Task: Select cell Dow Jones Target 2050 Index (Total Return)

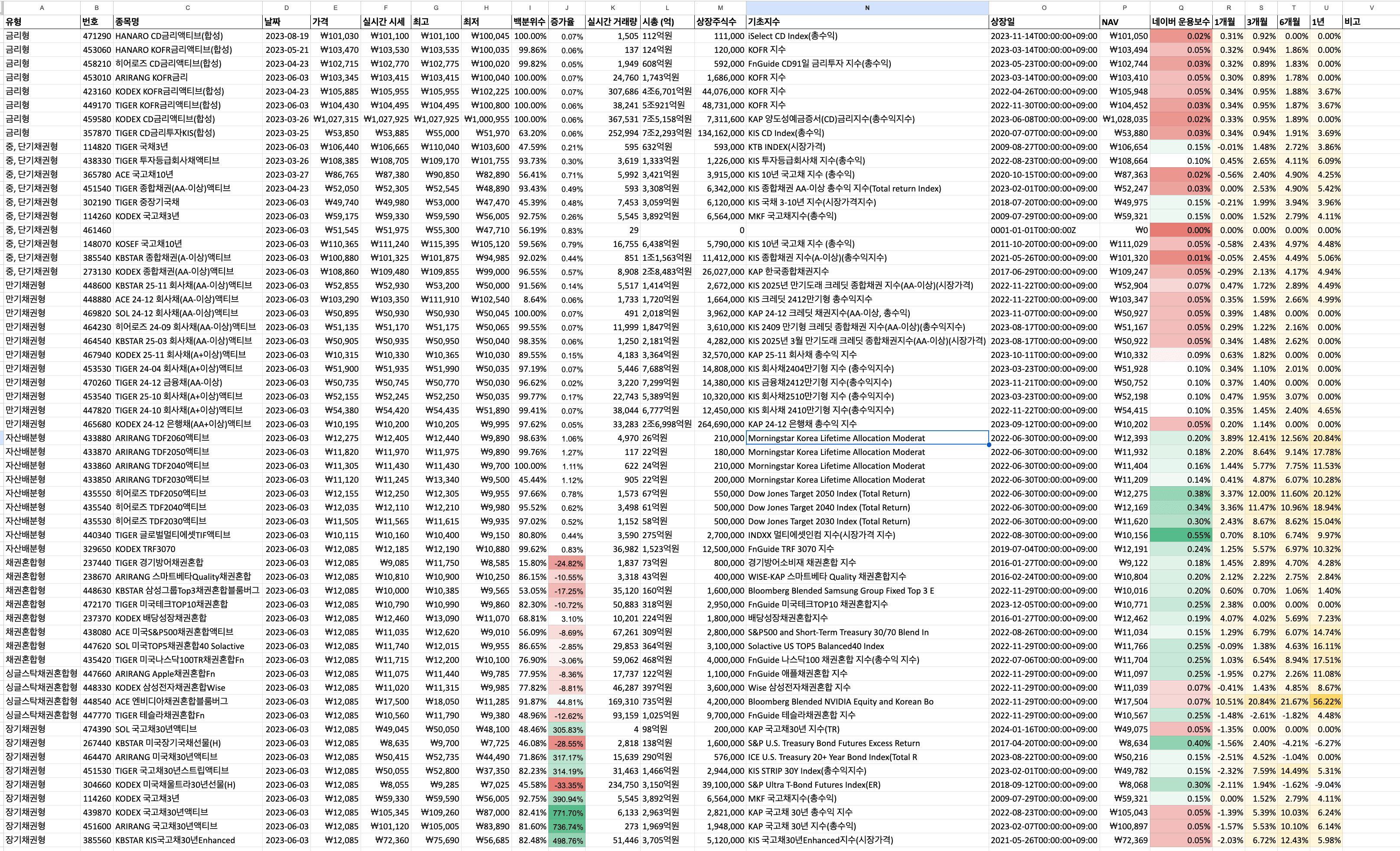Action: point(867,494)
